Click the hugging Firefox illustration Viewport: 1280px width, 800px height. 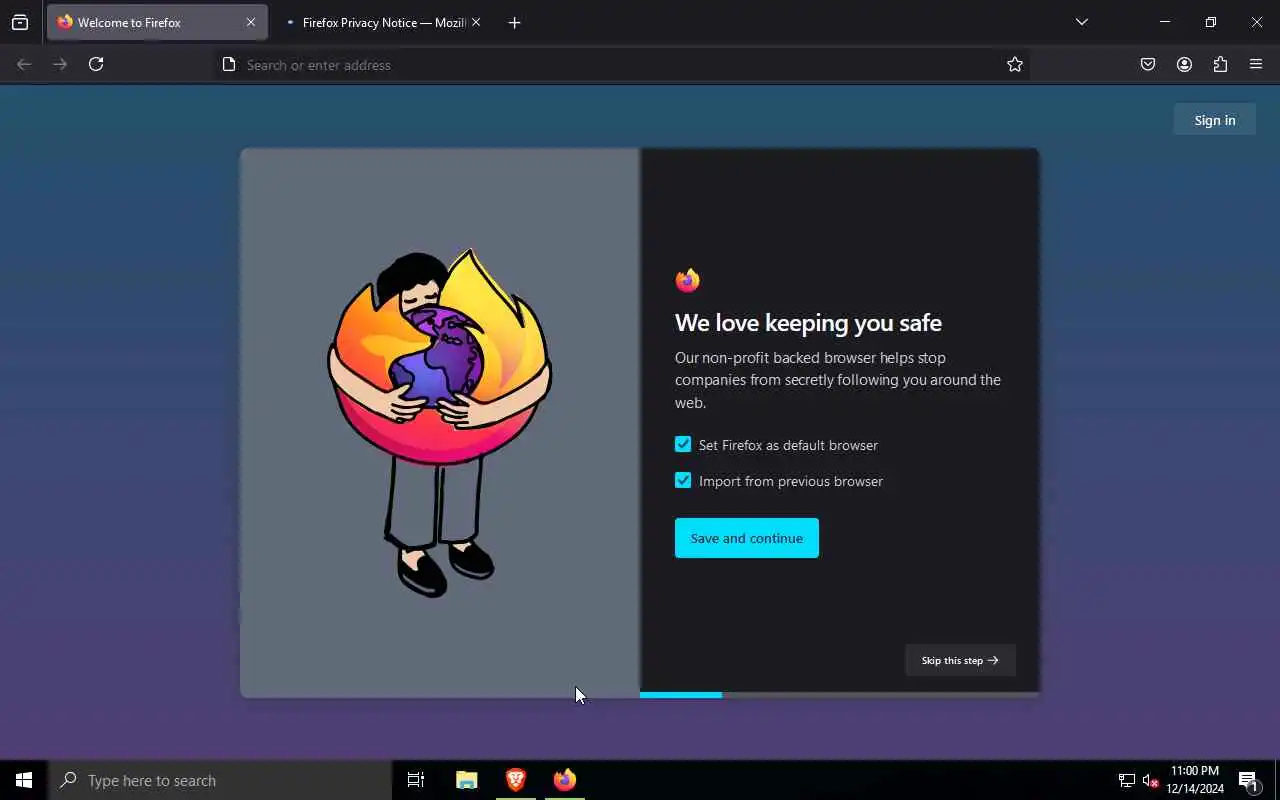click(440, 423)
